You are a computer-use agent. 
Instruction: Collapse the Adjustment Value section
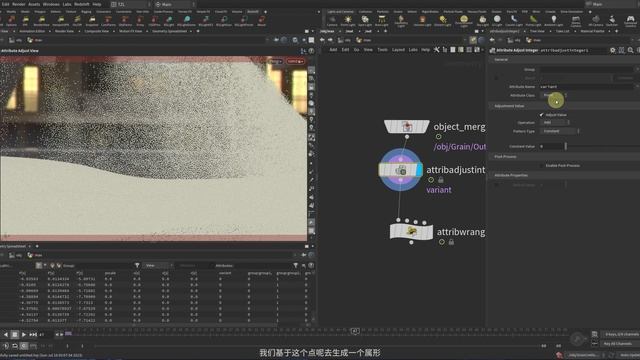[509, 106]
